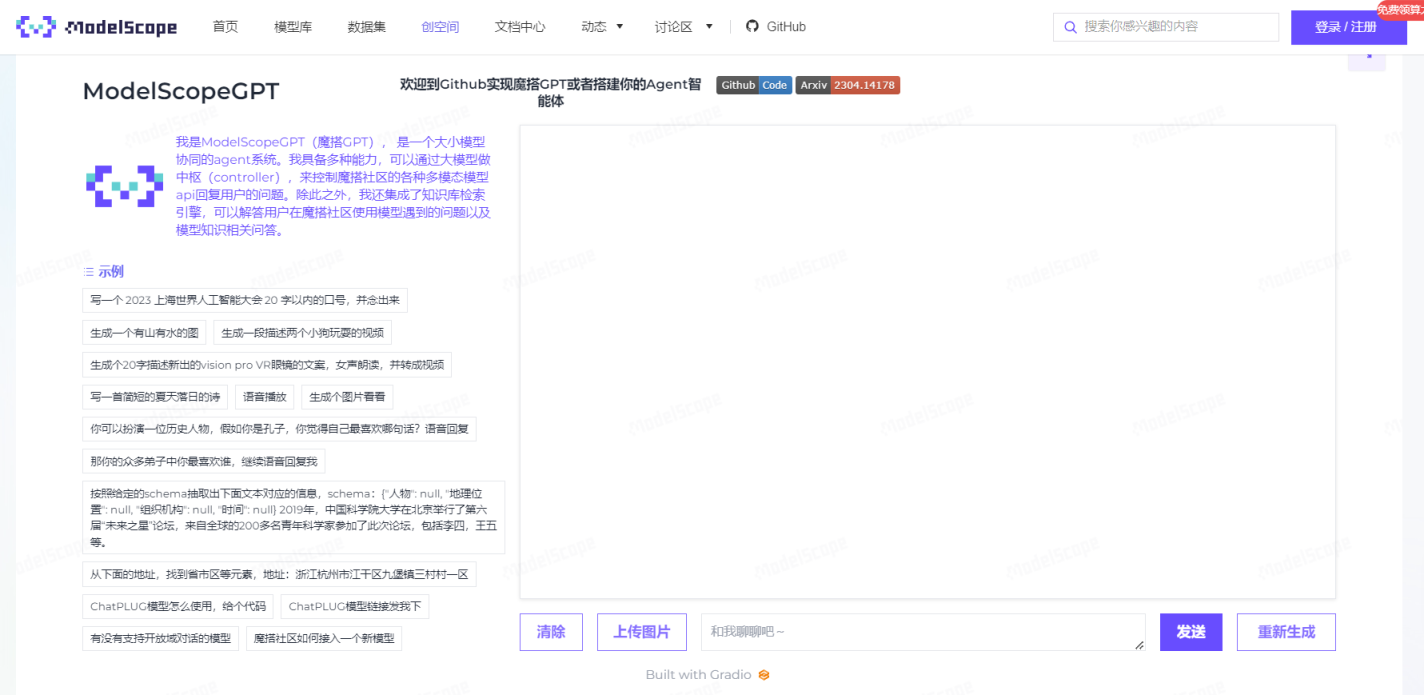Click the GitHub octocat icon

(x=752, y=27)
